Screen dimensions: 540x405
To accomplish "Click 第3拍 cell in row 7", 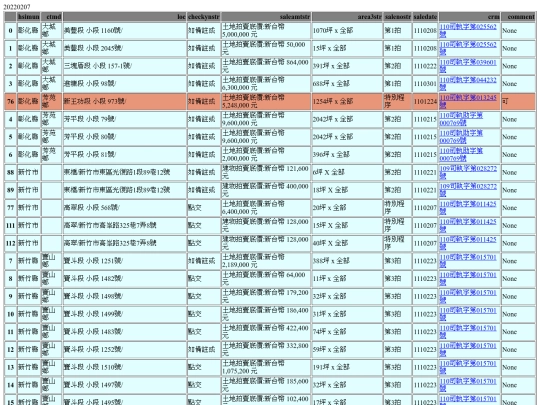I will [397, 261].
